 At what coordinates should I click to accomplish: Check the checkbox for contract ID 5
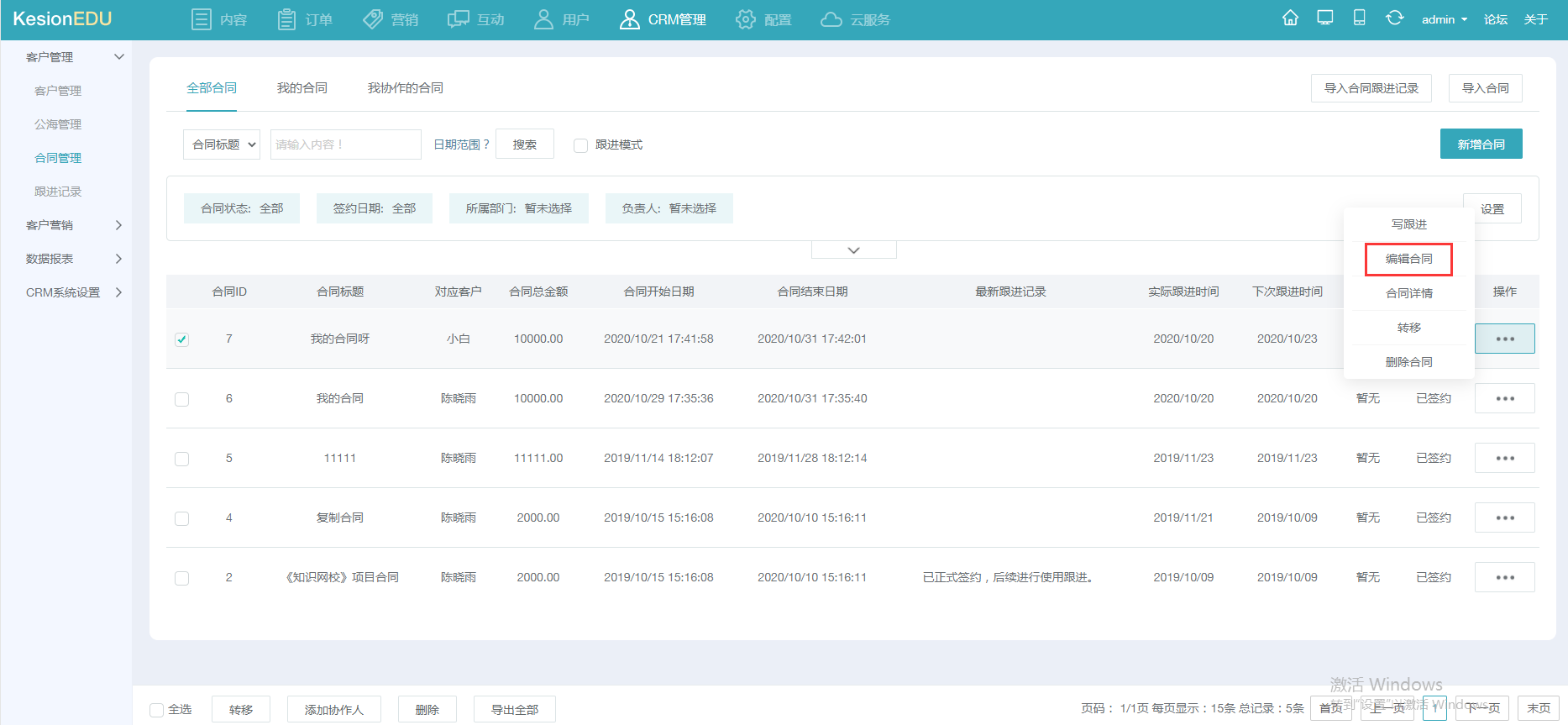[181, 459]
